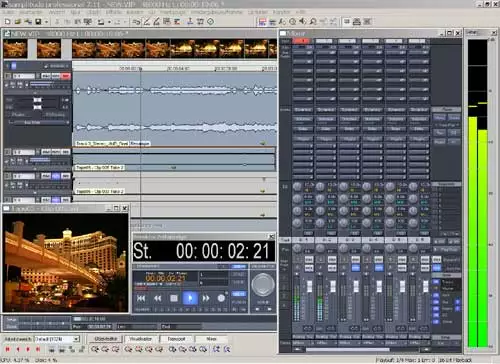Toggle the blue lit button on mixer channel 4
500x364 pixels.
[x=379, y=267]
